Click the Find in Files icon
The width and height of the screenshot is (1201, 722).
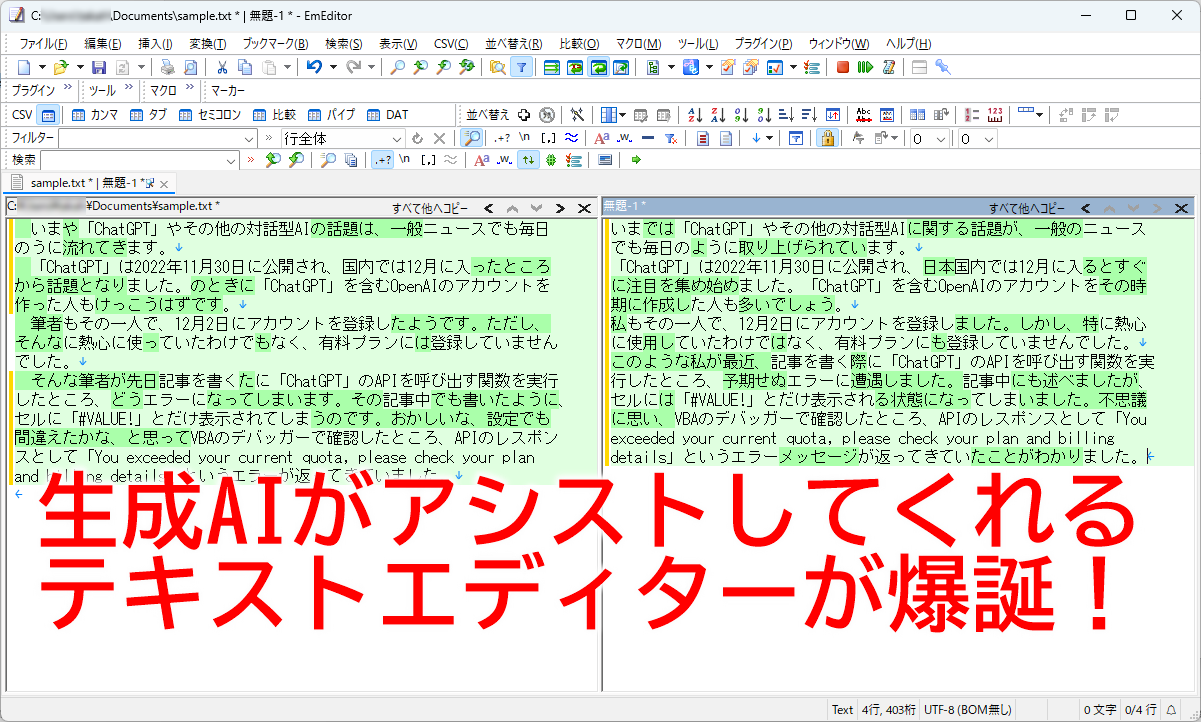pyautogui.click(x=497, y=67)
